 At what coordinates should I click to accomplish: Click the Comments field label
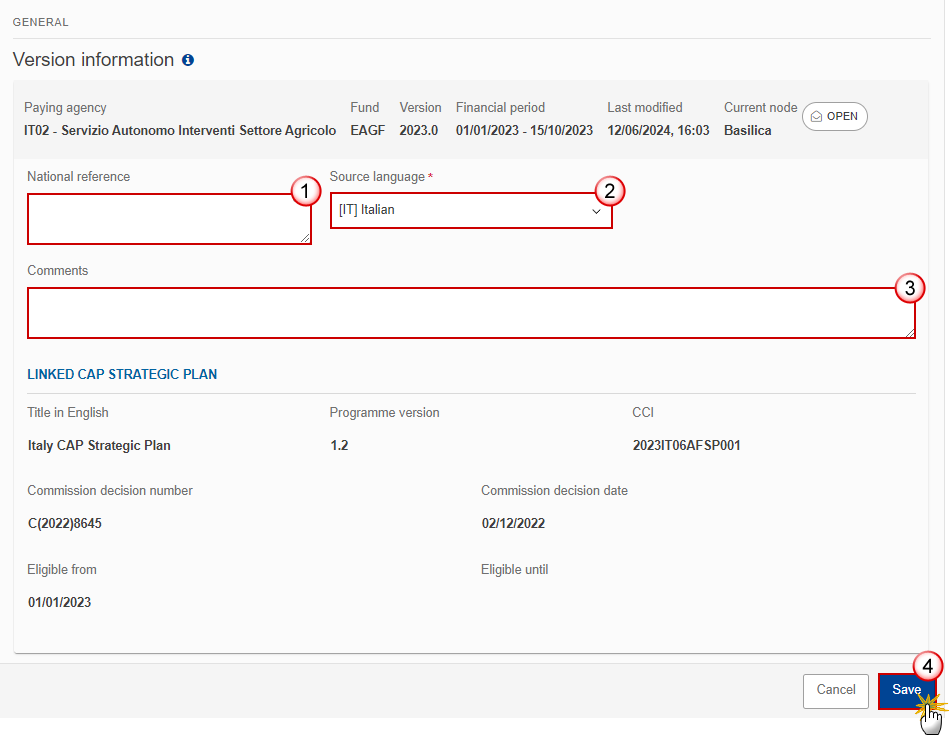tap(58, 271)
